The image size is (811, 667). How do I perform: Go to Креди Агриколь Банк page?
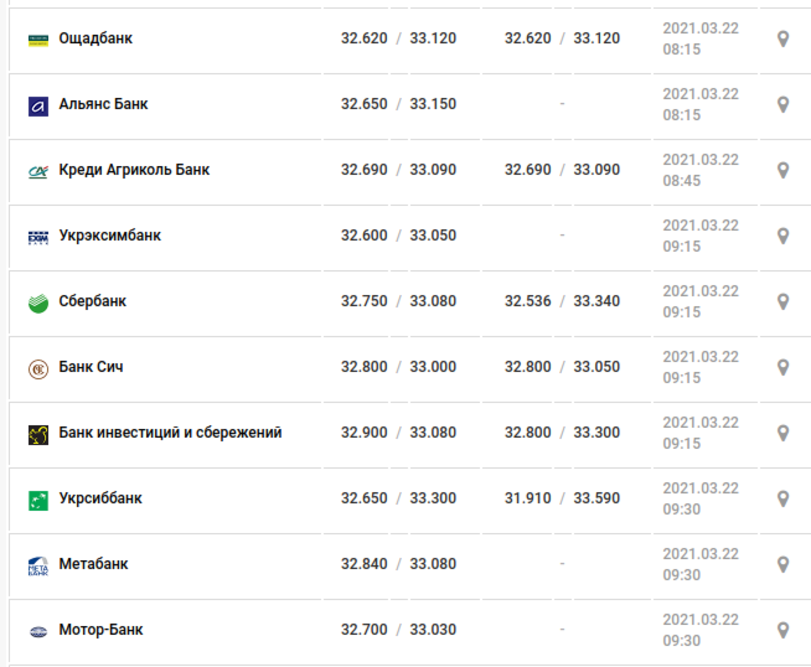pyautogui.click(x=134, y=170)
